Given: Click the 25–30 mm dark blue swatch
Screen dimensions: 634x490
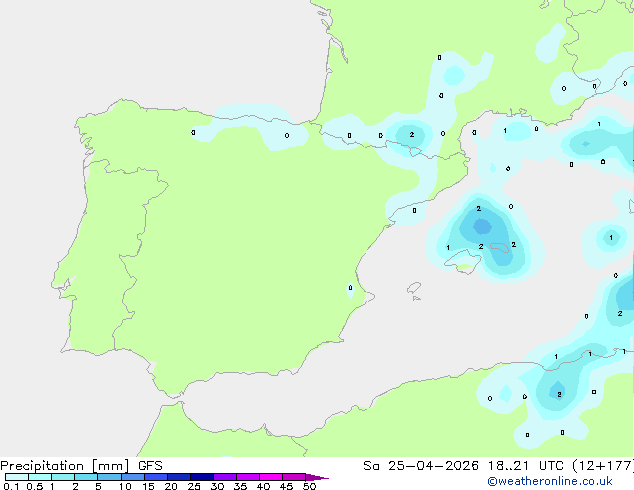Looking at the screenshot, I should point(201,477).
